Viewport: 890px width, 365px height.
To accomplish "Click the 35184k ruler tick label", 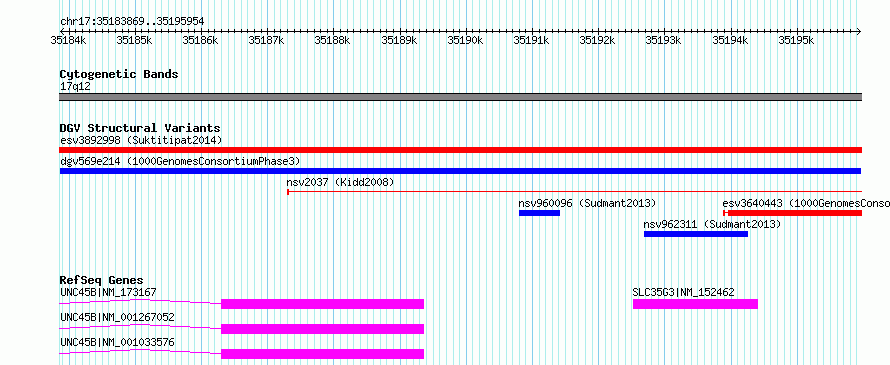I will [68, 40].
